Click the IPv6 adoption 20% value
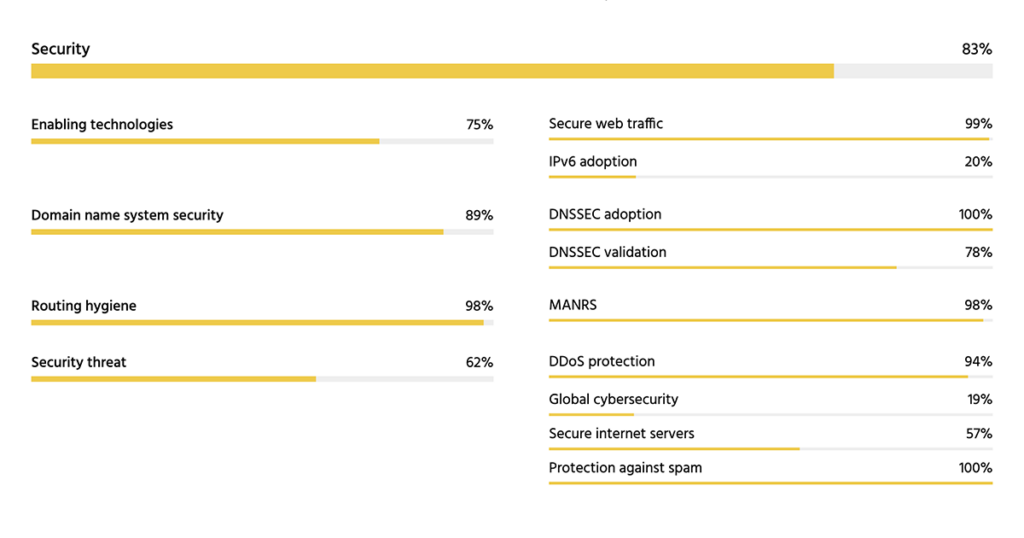Screen dimensions: 1024x538 pos(978,162)
